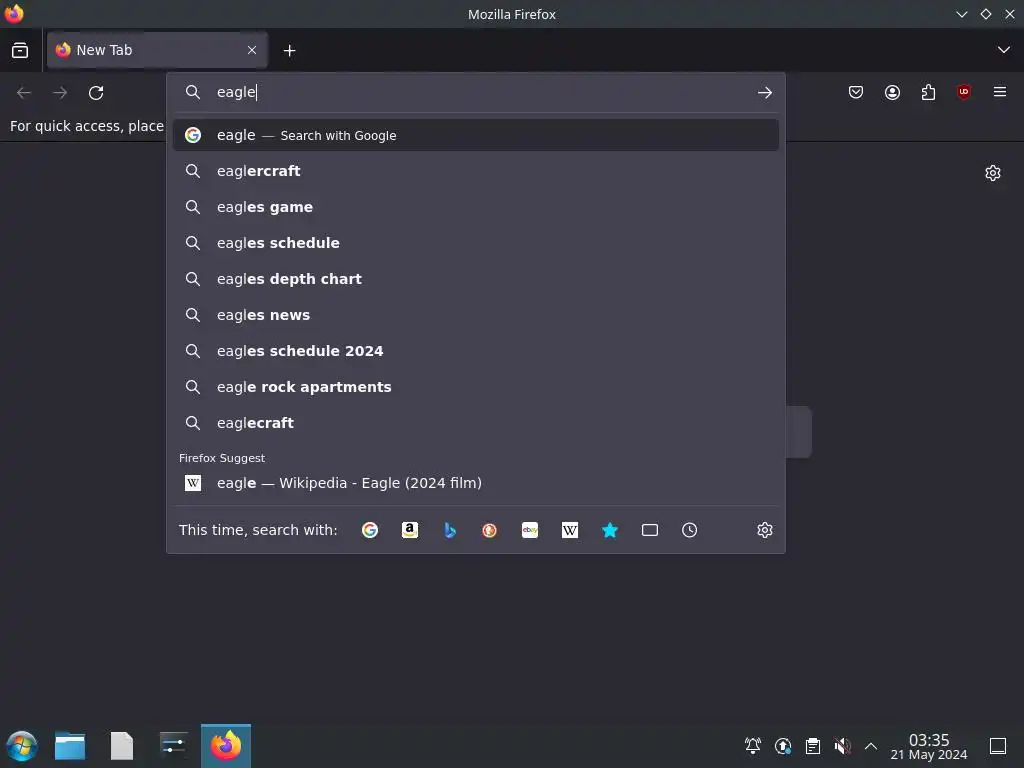The height and width of the screenshot is (768, 1024).
Task: Click the back navigation arrow
Action: [24, 93]
